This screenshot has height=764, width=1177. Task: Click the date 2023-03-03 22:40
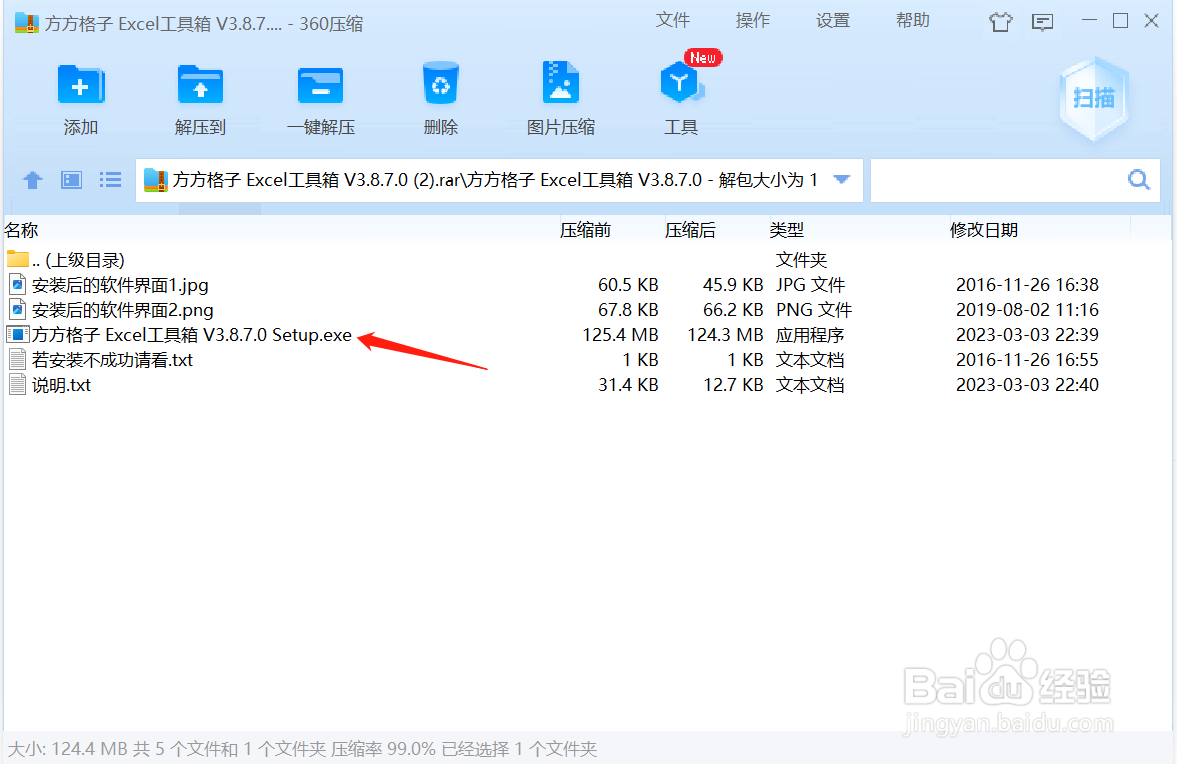(x=1027, y=384)
